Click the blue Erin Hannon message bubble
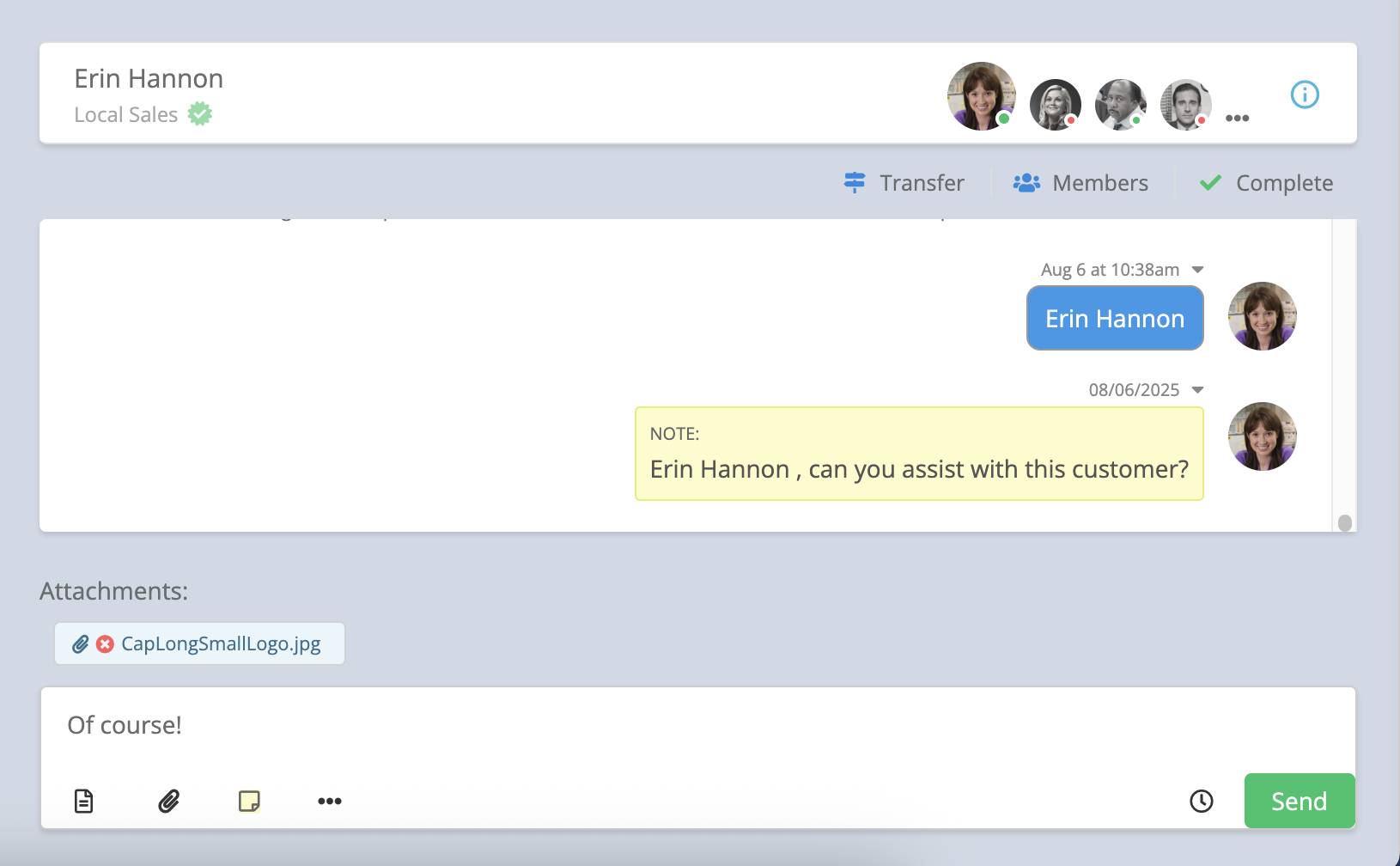 coord(1114,319)
